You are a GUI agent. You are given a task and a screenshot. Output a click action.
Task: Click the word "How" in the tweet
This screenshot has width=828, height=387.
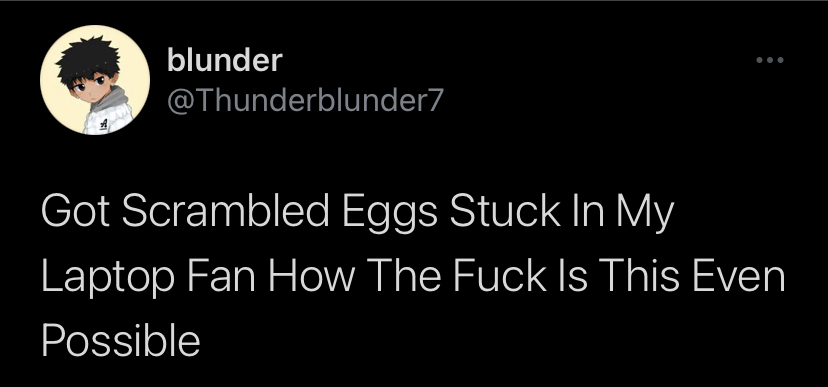coord(309,276)
